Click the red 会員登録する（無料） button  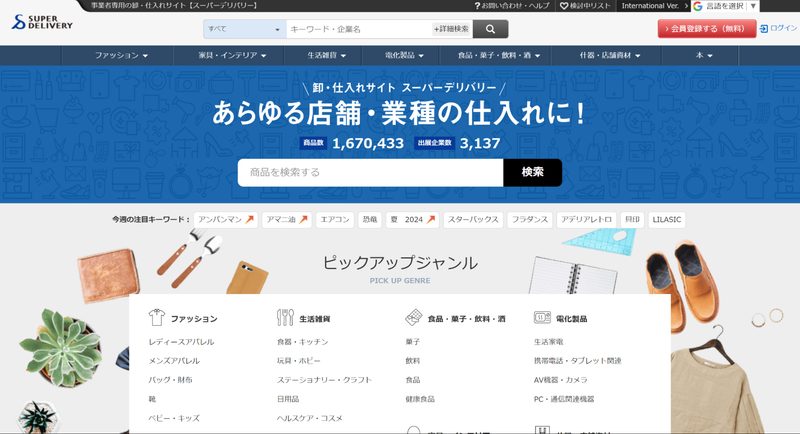pos(707,29)
